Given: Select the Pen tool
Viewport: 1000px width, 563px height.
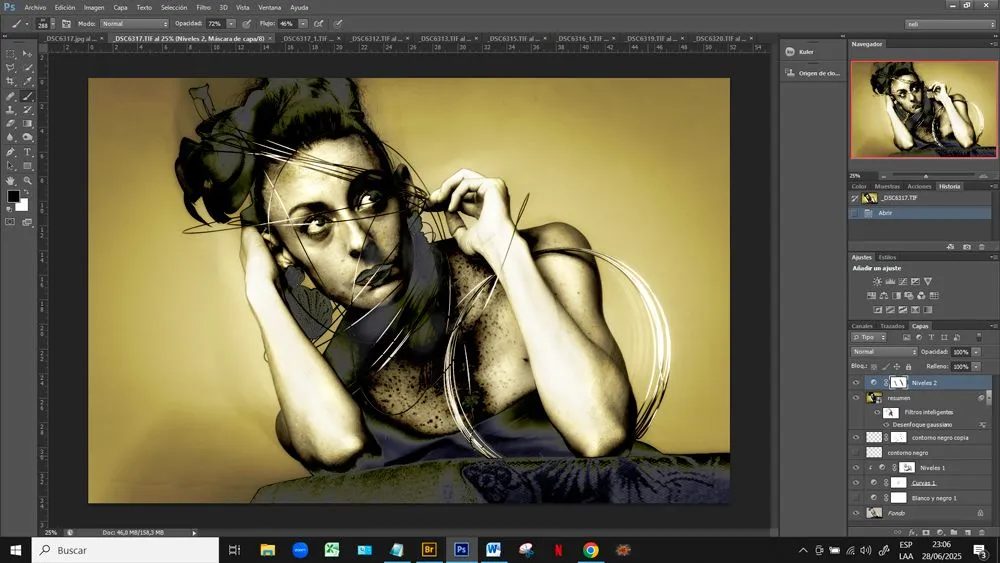Looking at the screenshot, I should pos(10,152).
